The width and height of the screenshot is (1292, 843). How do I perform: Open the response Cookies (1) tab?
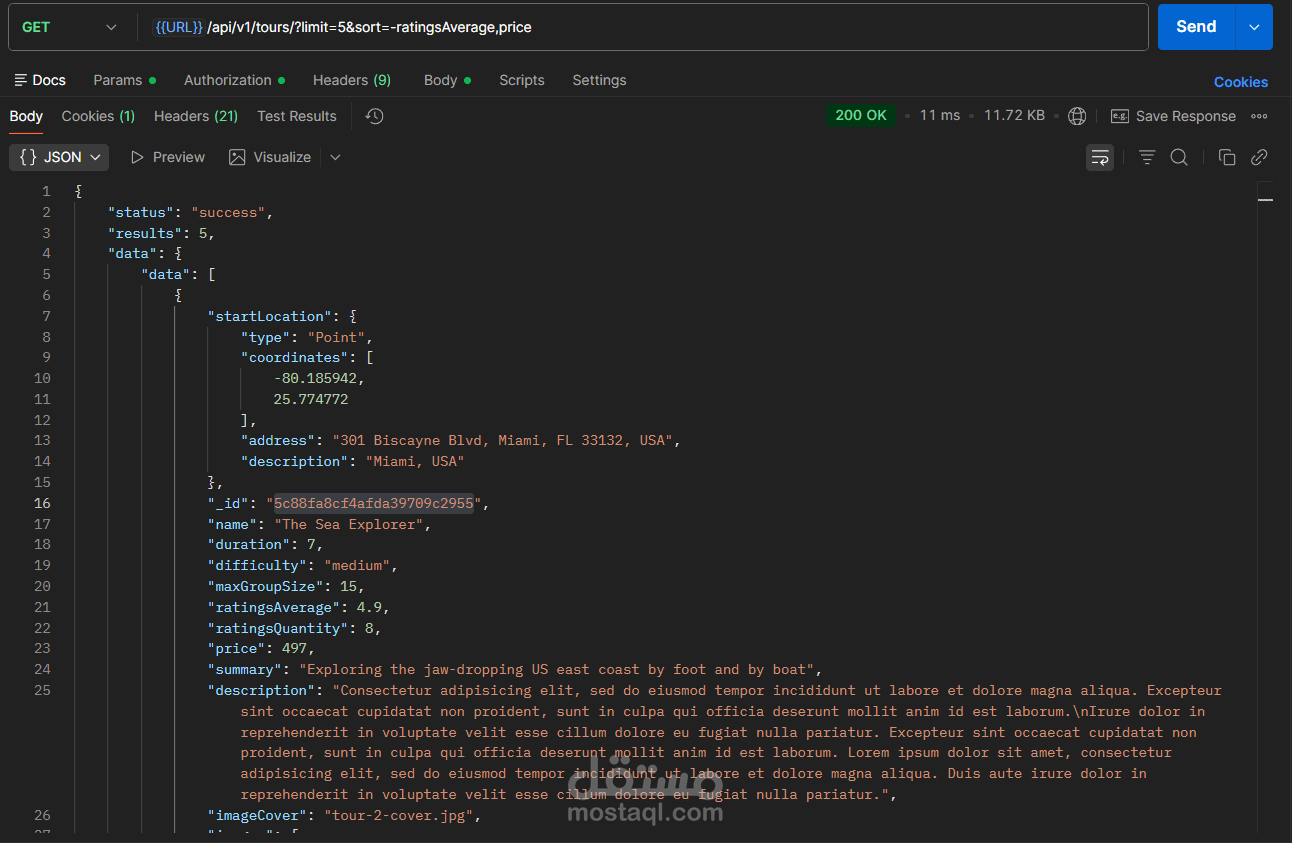98,116
